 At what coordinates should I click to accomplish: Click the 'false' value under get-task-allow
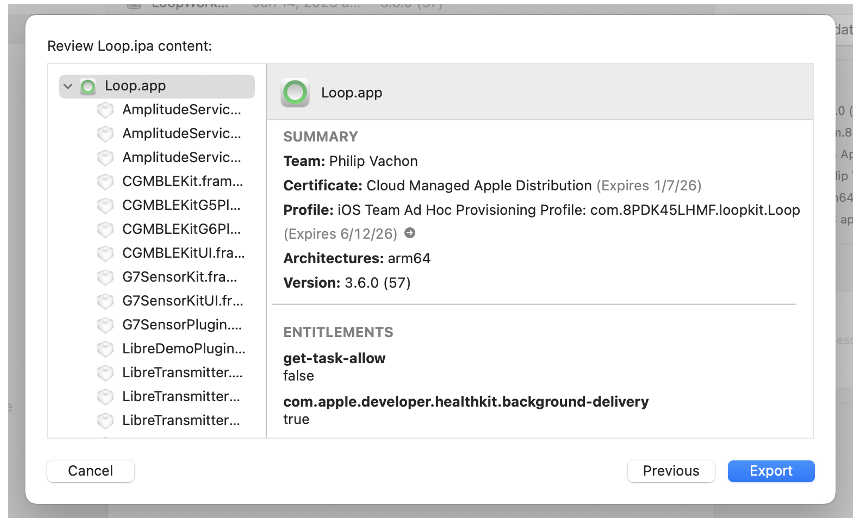point(299,376)
